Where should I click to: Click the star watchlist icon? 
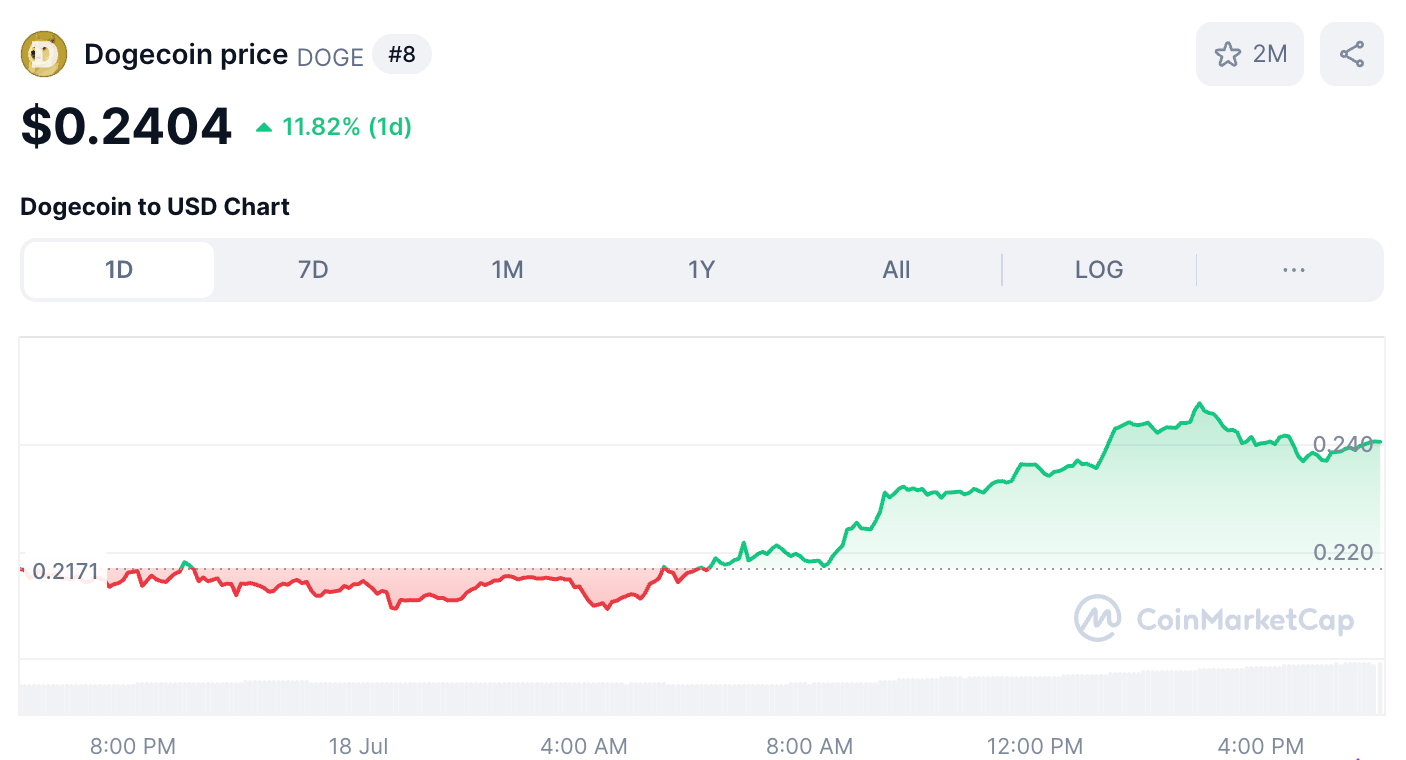[x=1227, y=54]
